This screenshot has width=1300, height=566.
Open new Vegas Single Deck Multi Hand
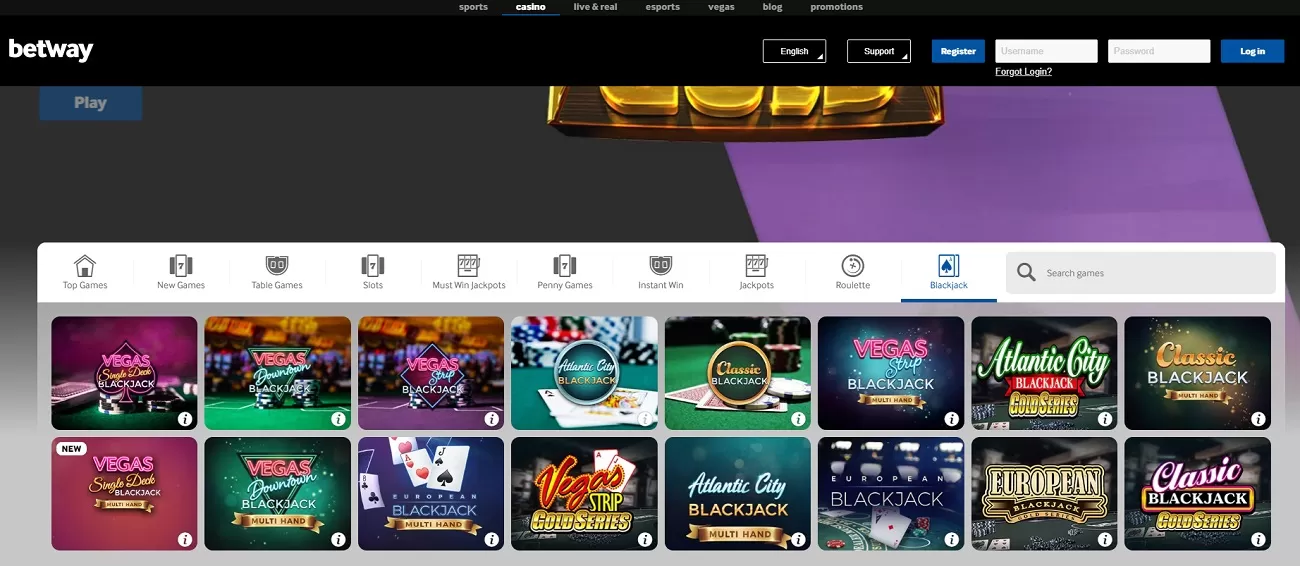coord(124,494)
